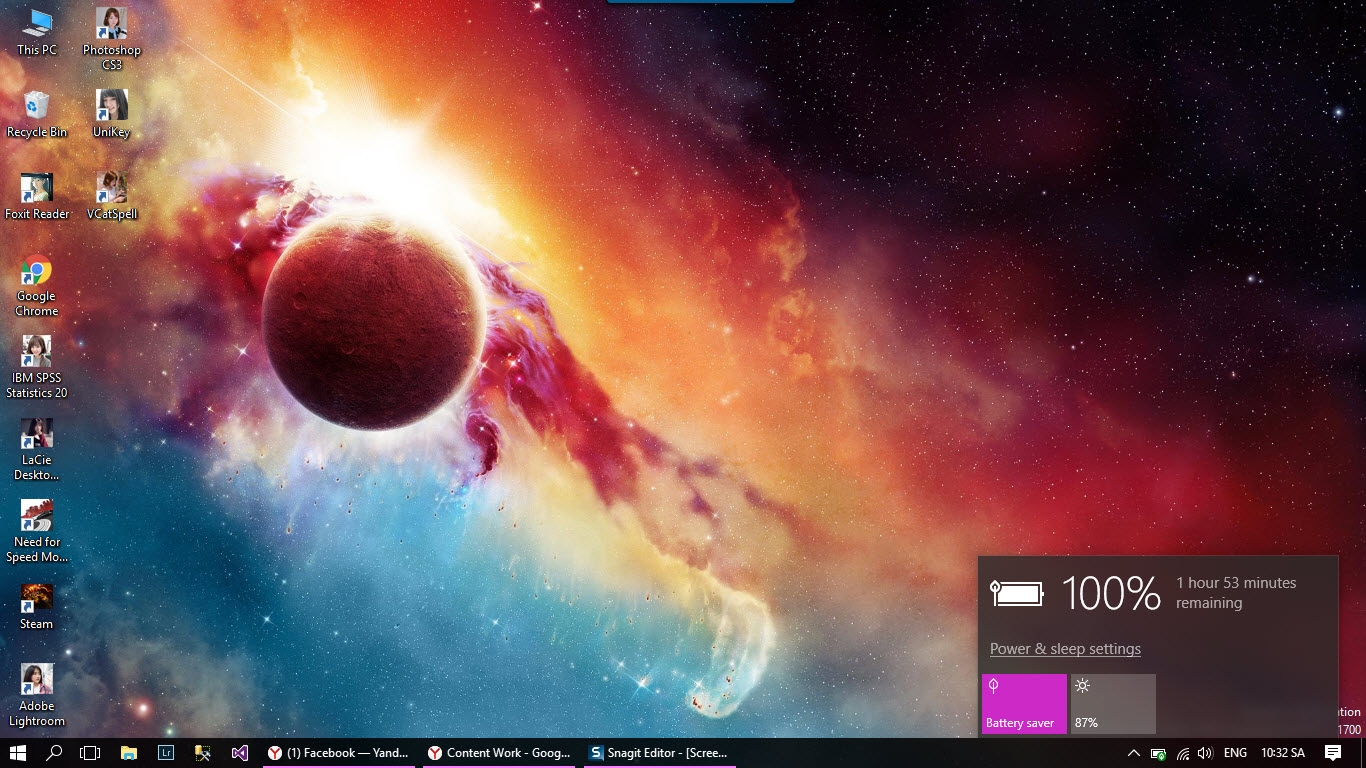
Task: Switch to the Snagit Editor window
Action: coord(659,753)
